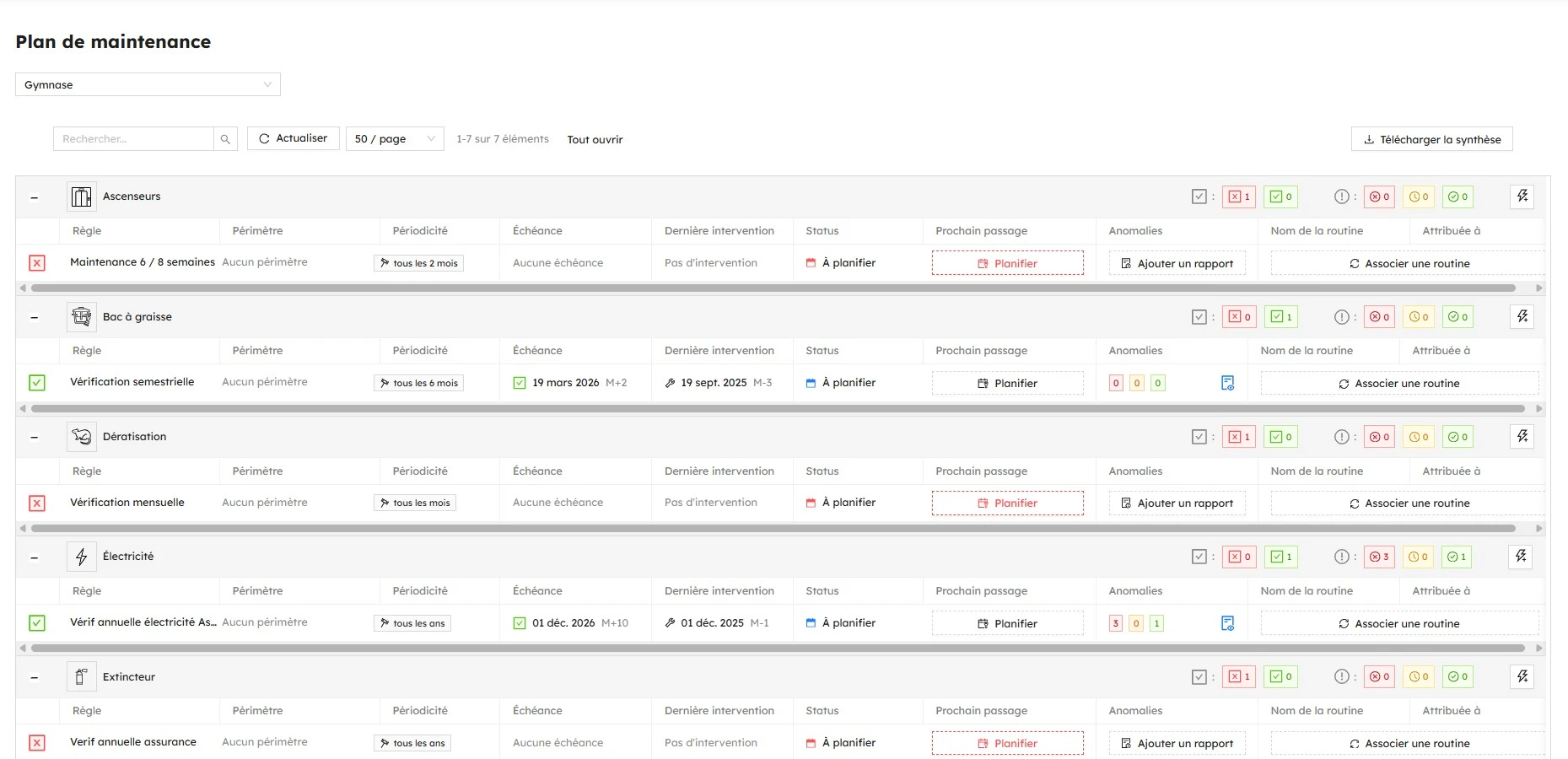This screenshot has height=759, width=1568.
Task: Click the Bac à graisse category icon
Action: [82, 317]
